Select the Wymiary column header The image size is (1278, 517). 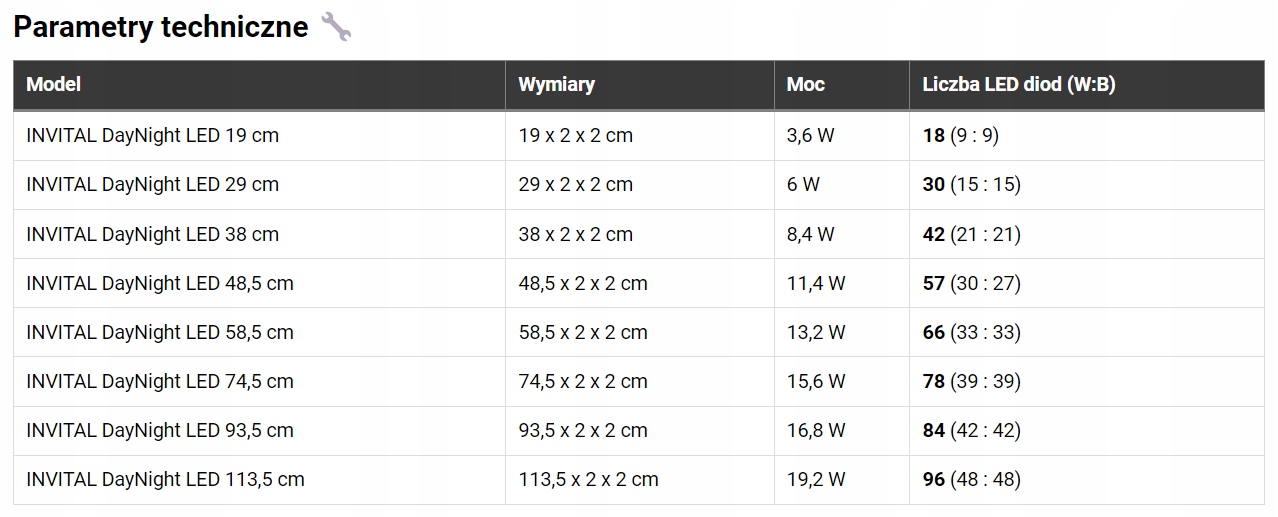coord(556,84)
